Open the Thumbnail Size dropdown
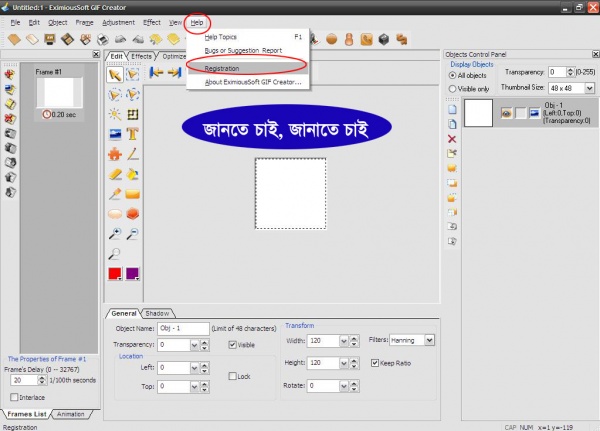 click(x=590, y=88)
